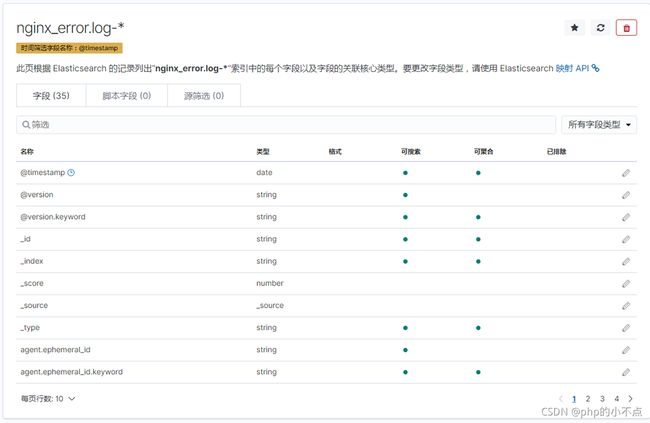Screen dimensions: 650x423
Task: Click clock icon next to @timestamp
Action: pos(71,173)
